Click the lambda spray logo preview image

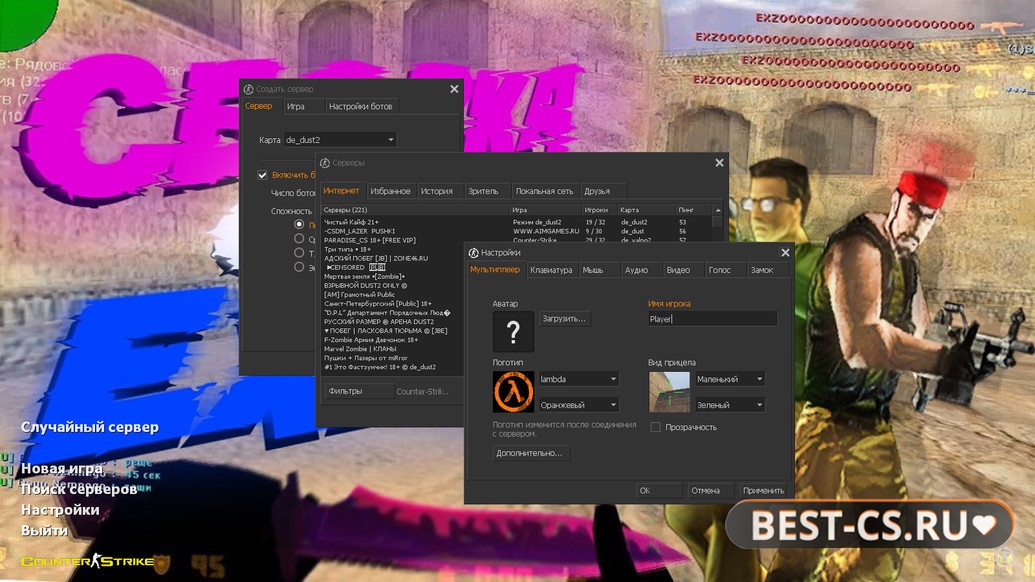click(x=513, y=391)
